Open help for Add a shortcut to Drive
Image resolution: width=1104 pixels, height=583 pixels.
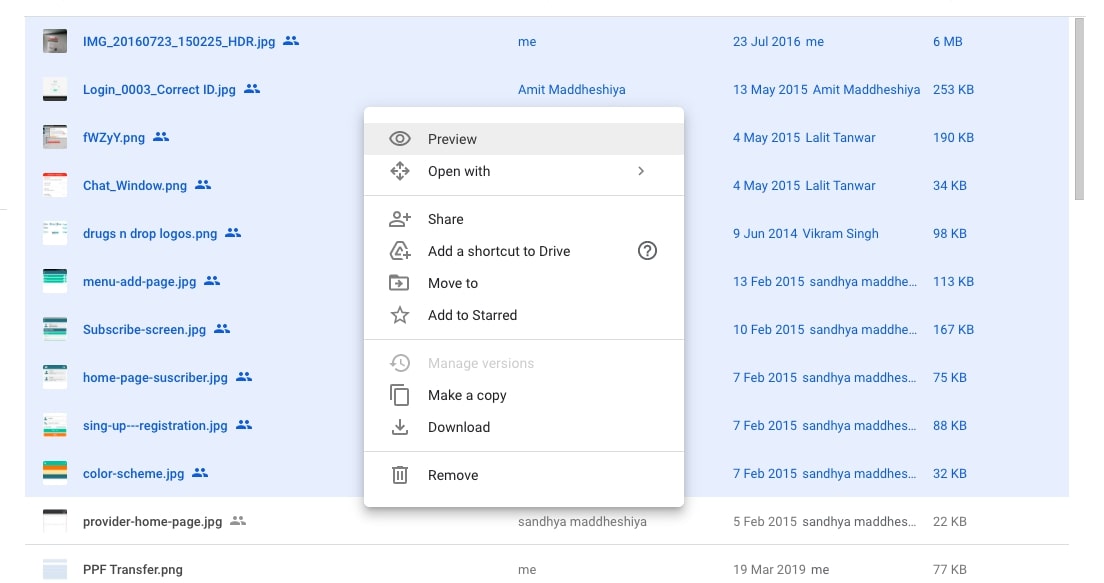647,251
